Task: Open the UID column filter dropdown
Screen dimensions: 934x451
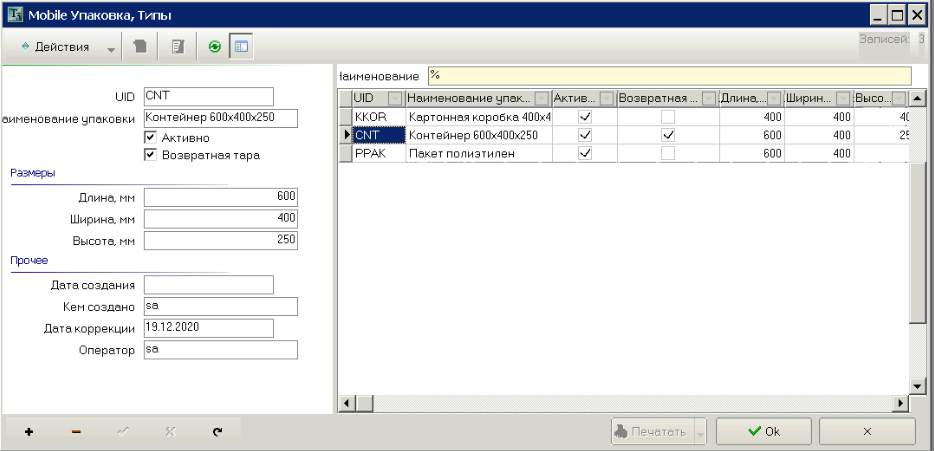Action: click(396, 98)
